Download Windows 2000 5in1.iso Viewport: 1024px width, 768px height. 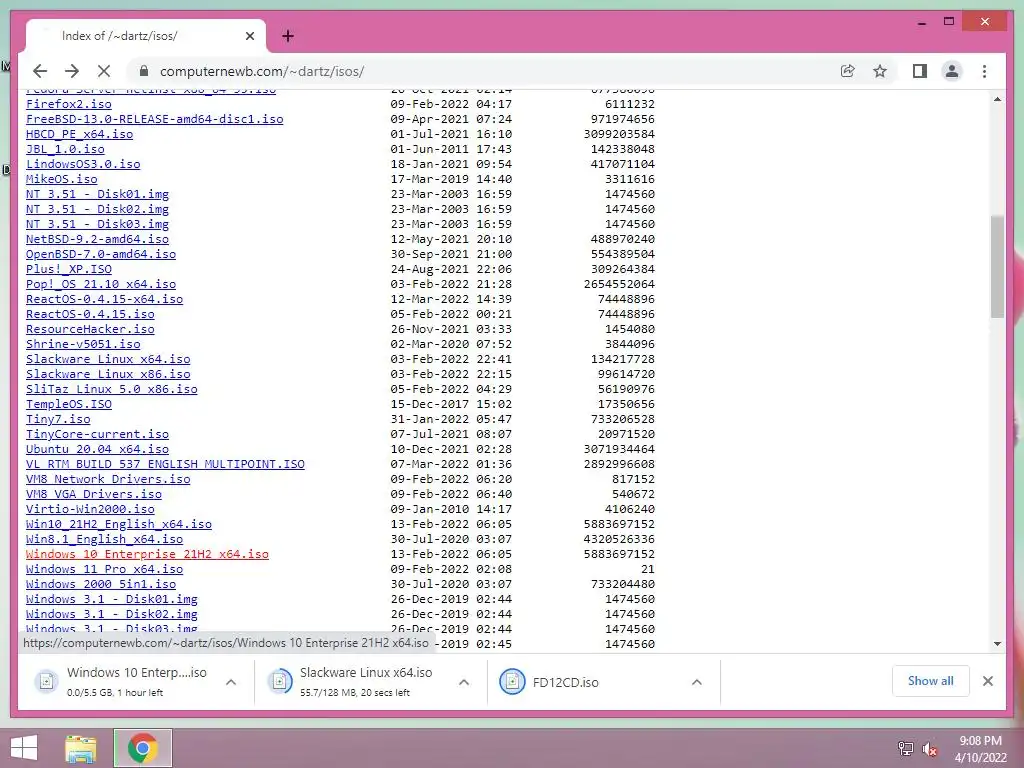click(101, 584)
